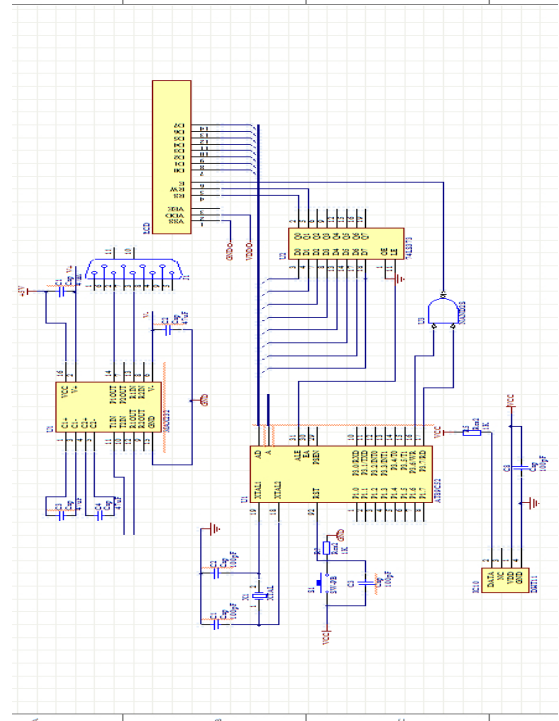Select the LCD display component
The image size is (559, 721).
tap(171, 157)
